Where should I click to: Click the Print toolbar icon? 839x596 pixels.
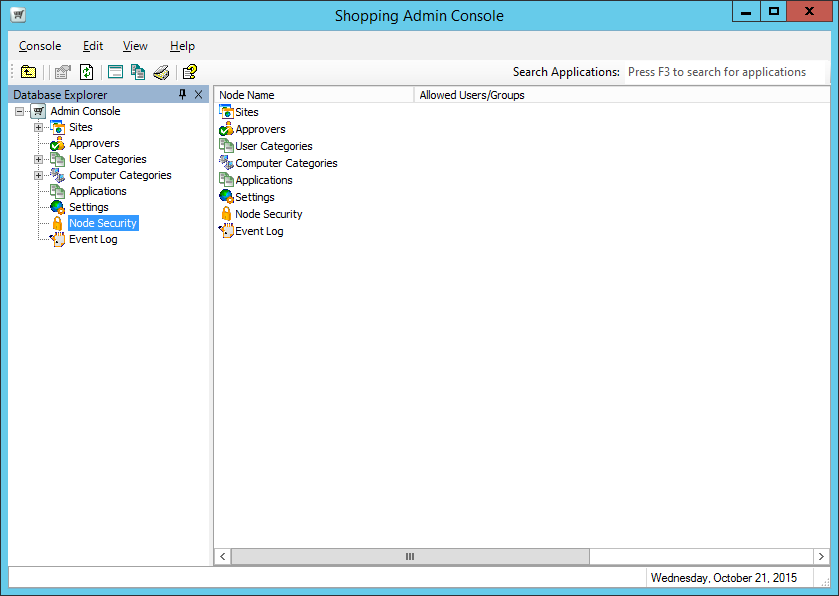(161, 72)
